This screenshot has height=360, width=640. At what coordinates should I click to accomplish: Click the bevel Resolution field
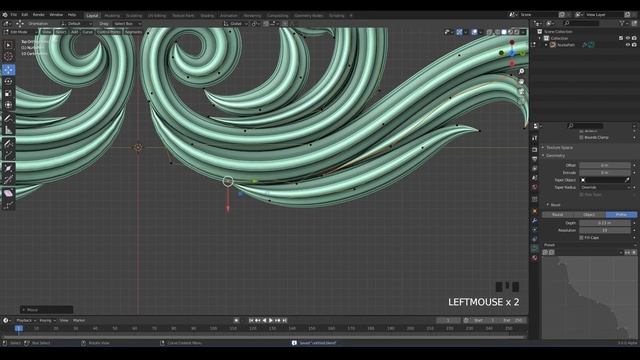pyautogui.click(x=604, y=230)
